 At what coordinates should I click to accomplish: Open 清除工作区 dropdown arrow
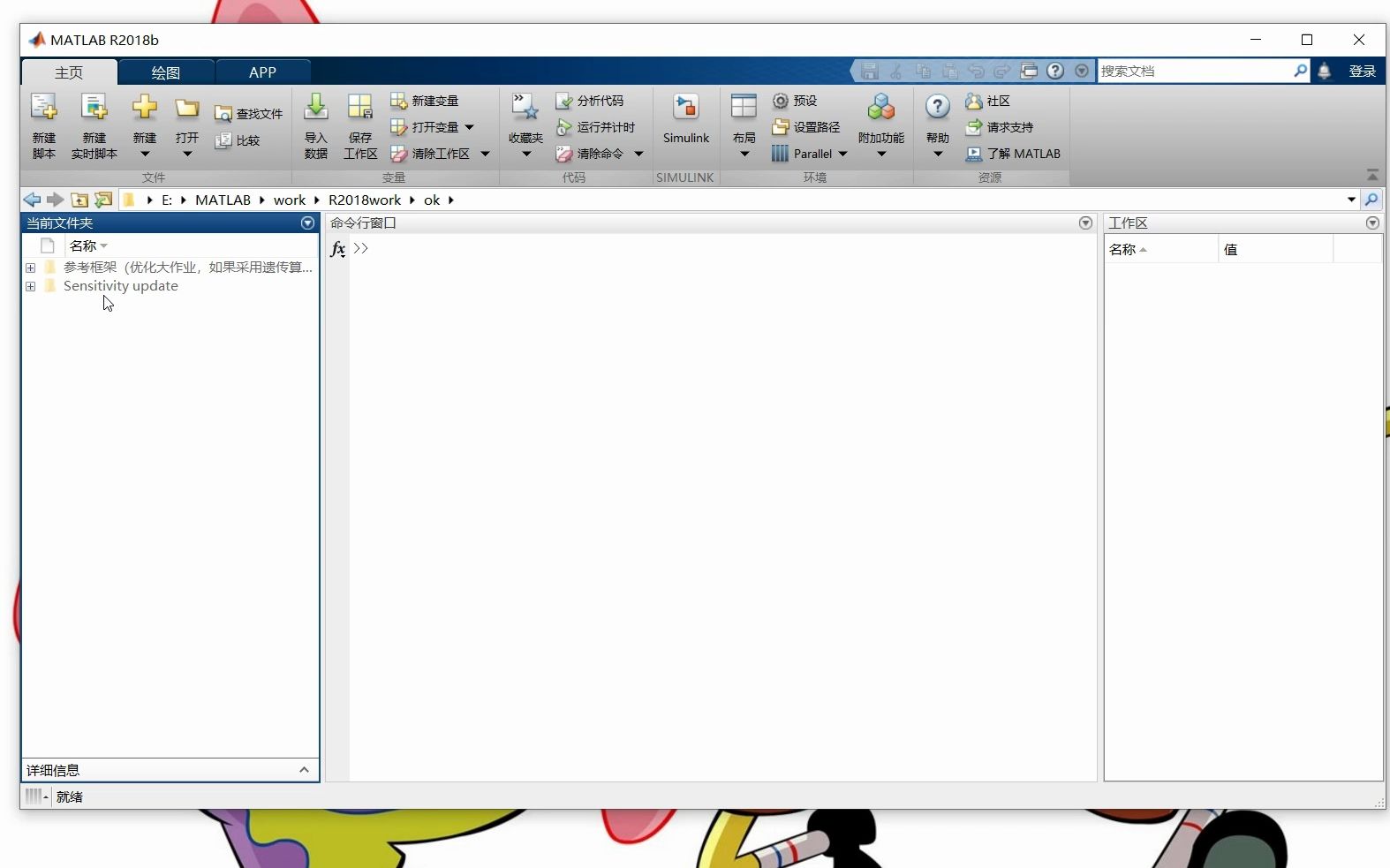485,154
